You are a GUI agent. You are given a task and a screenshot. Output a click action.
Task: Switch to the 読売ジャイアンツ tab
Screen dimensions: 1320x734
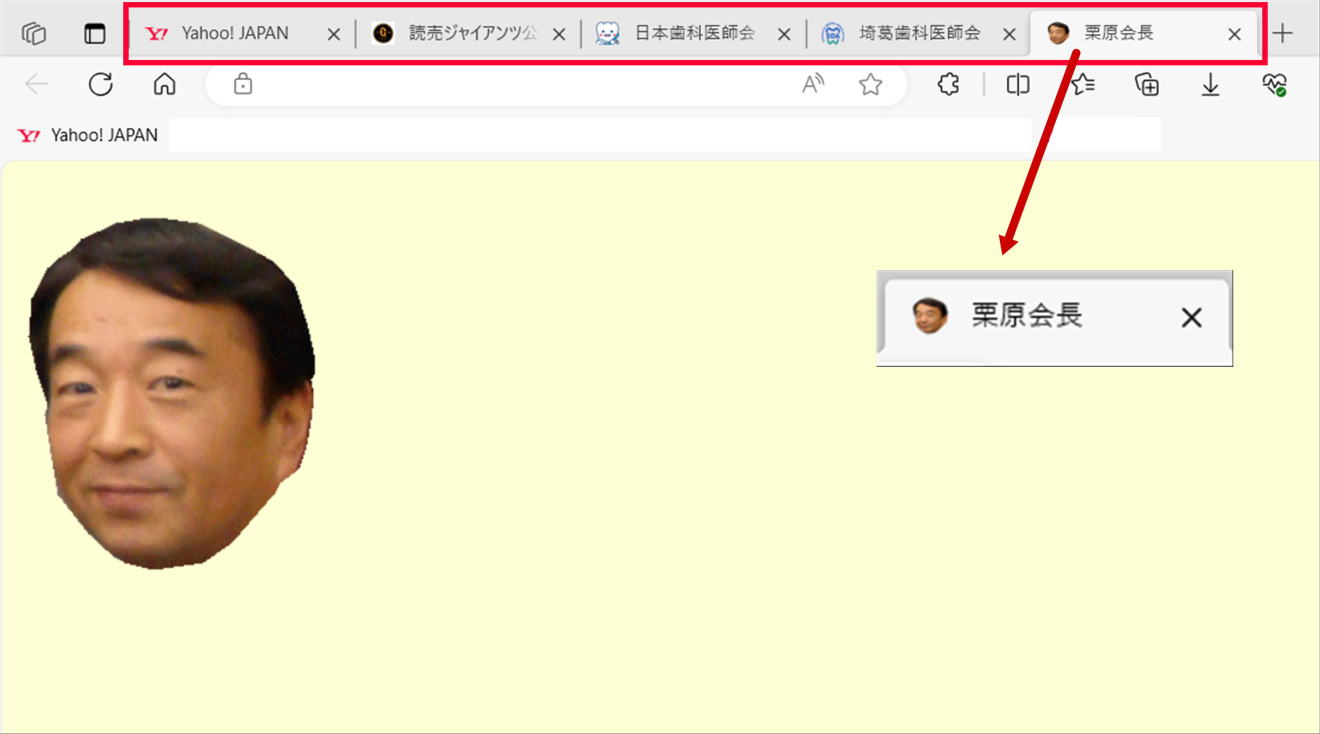point(460,34)
